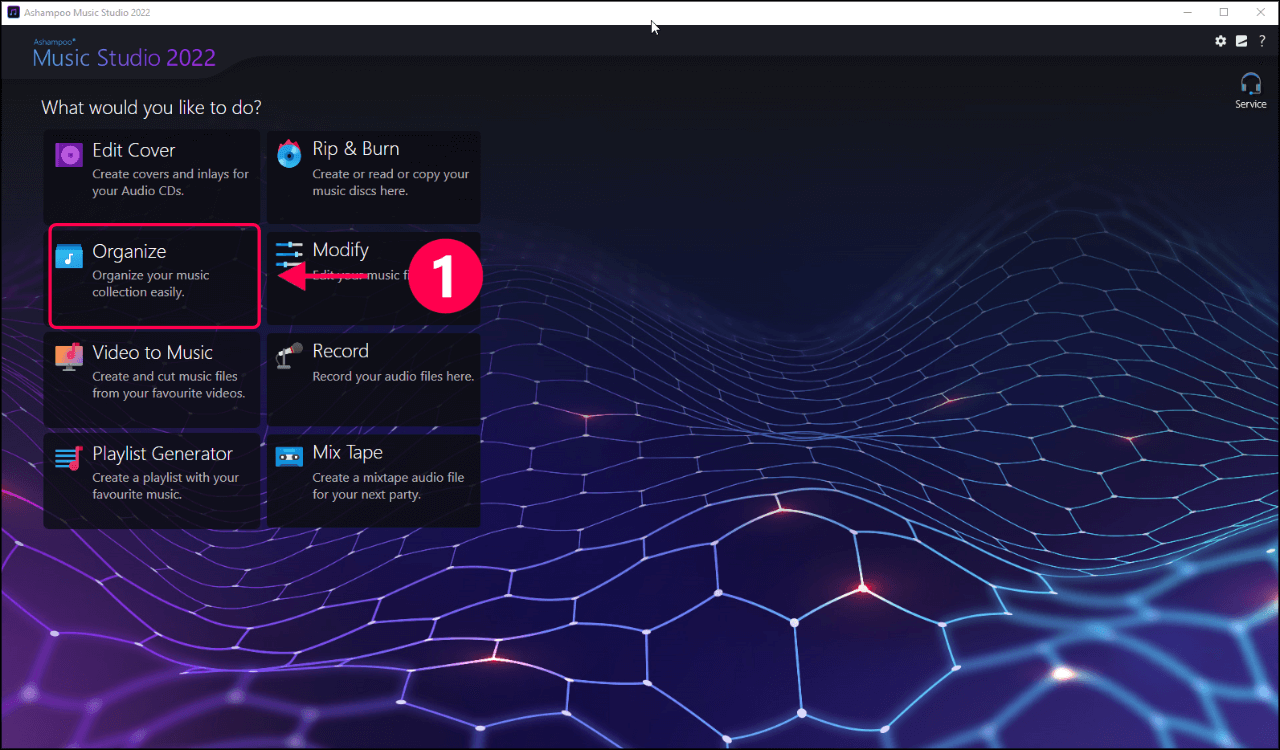1280x750 pixels.
Task: Click the Service headset icon
Action: click(x=1250, y=83)
